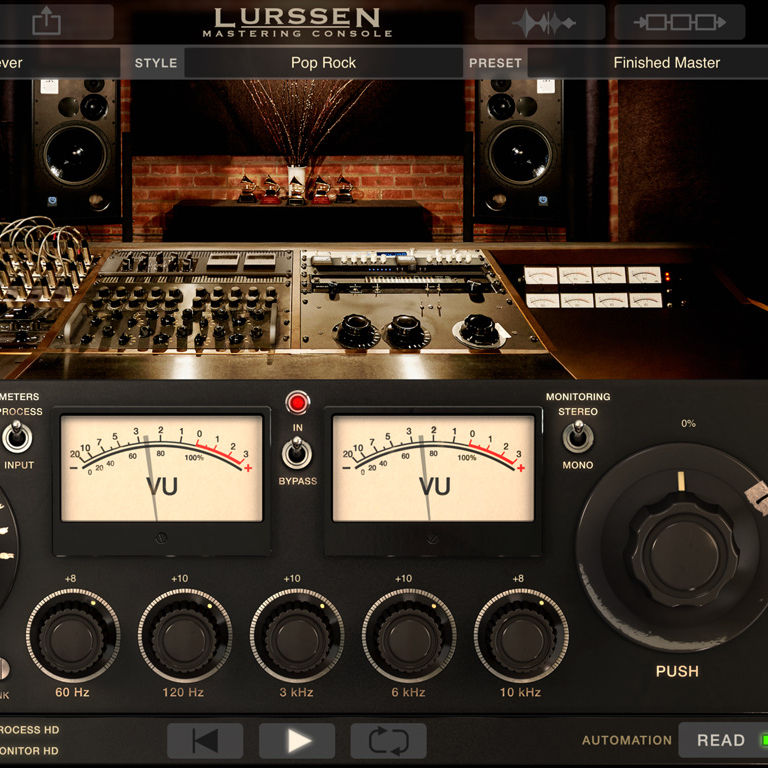Screen dimensions: 768x768
Task: Click the +10 value above 6 kHz knob
Action: coord(404,578)
